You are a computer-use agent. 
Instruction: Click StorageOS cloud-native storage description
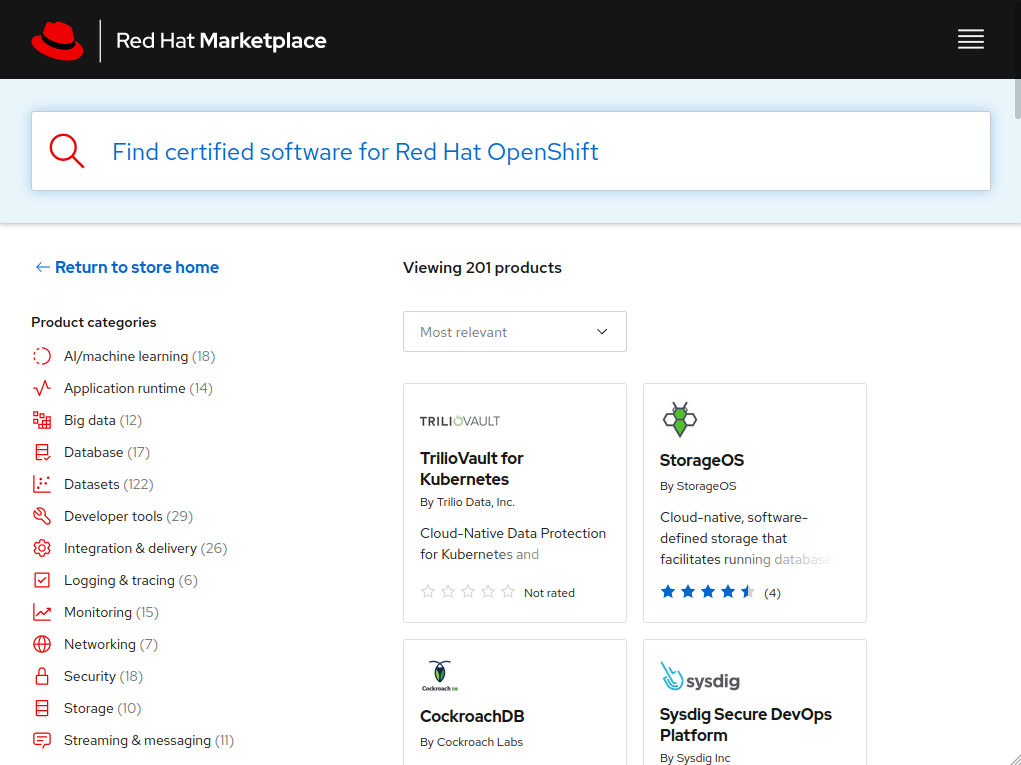click(x=746, y=538)
